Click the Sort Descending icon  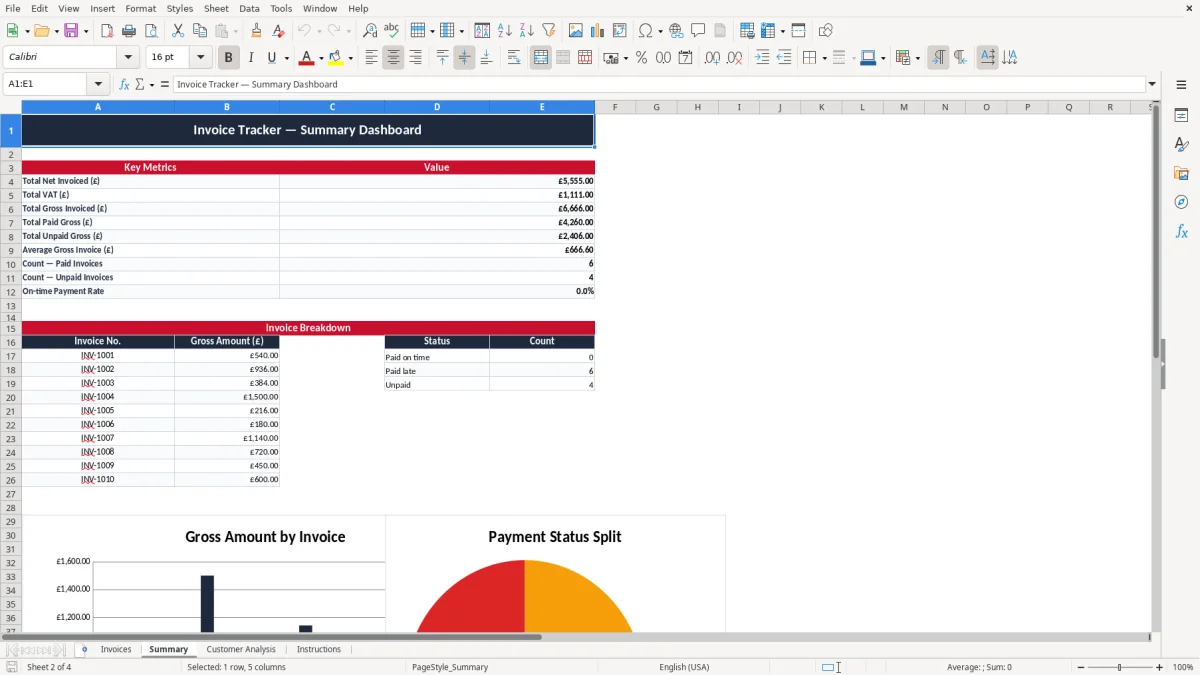click(527, 31)
